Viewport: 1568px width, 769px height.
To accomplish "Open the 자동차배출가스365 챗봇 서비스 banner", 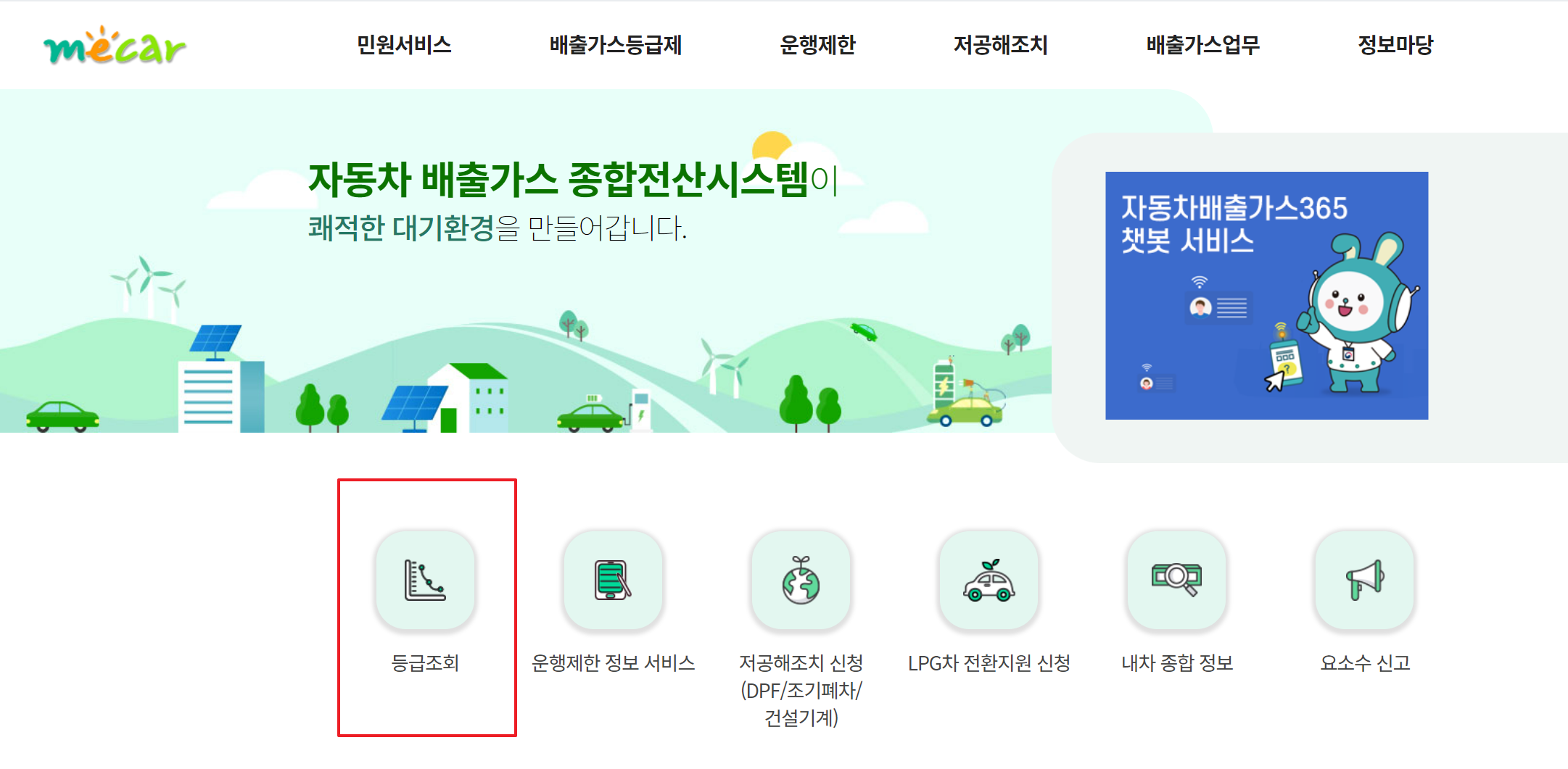I will [x=1266, y=296].
